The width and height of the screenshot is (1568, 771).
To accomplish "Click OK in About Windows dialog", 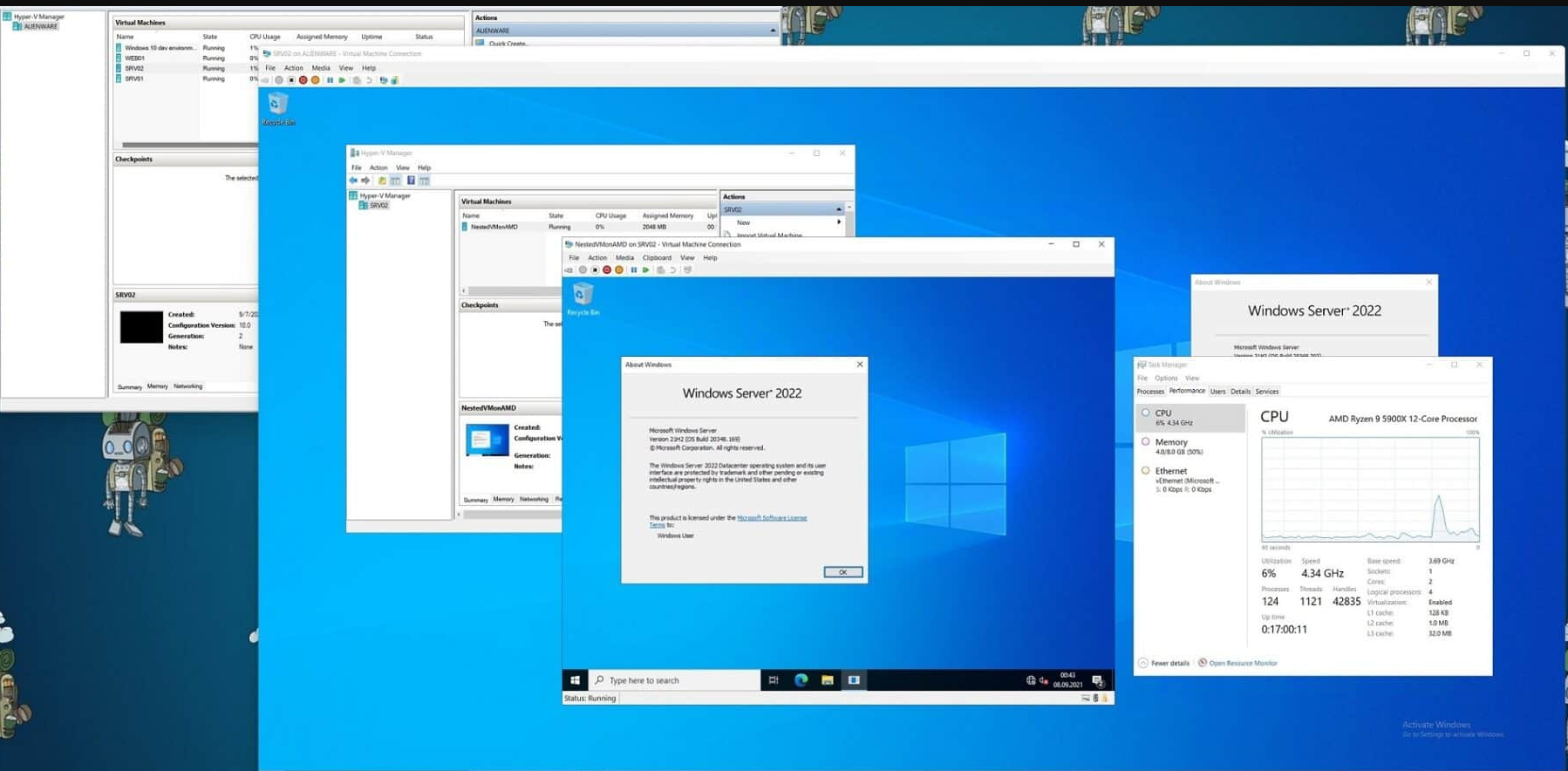I will pos(843,572).
